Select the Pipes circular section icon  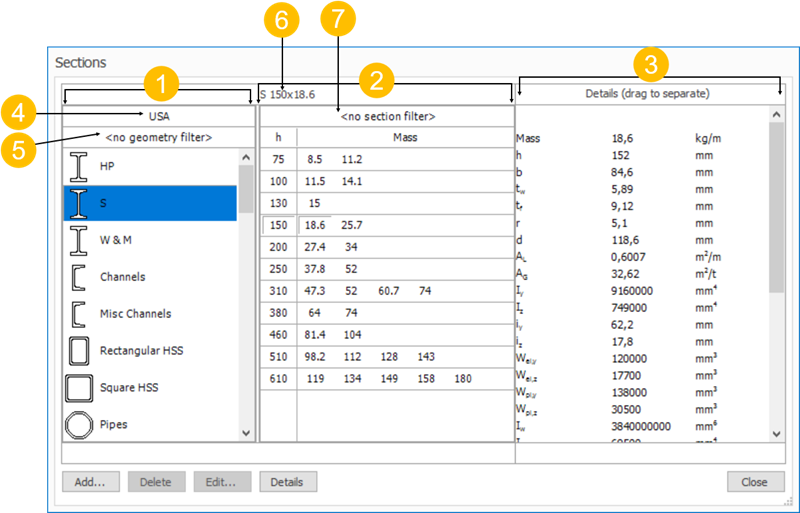click(78, 425)
